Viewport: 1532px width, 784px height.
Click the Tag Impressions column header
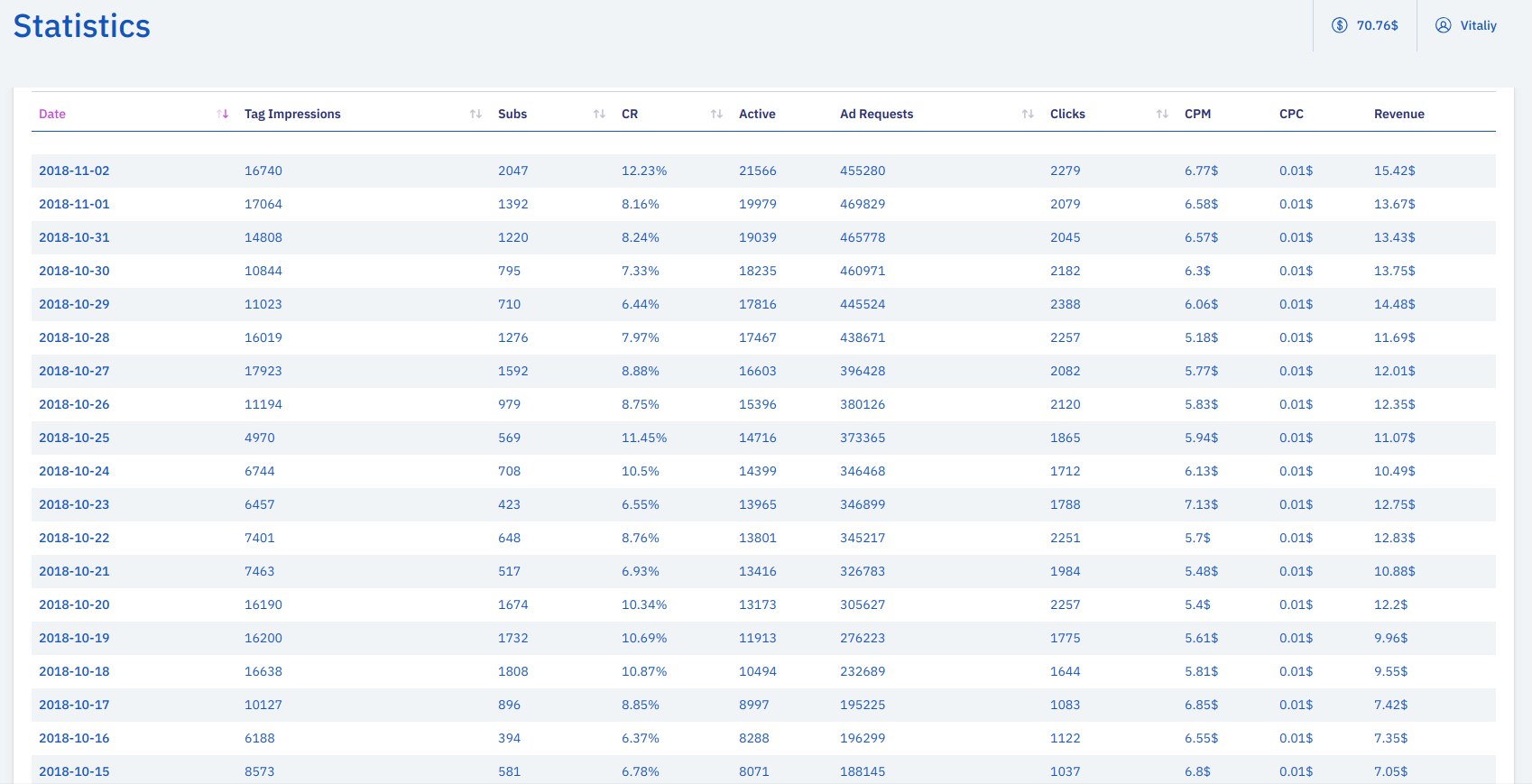tap(292, 114)
